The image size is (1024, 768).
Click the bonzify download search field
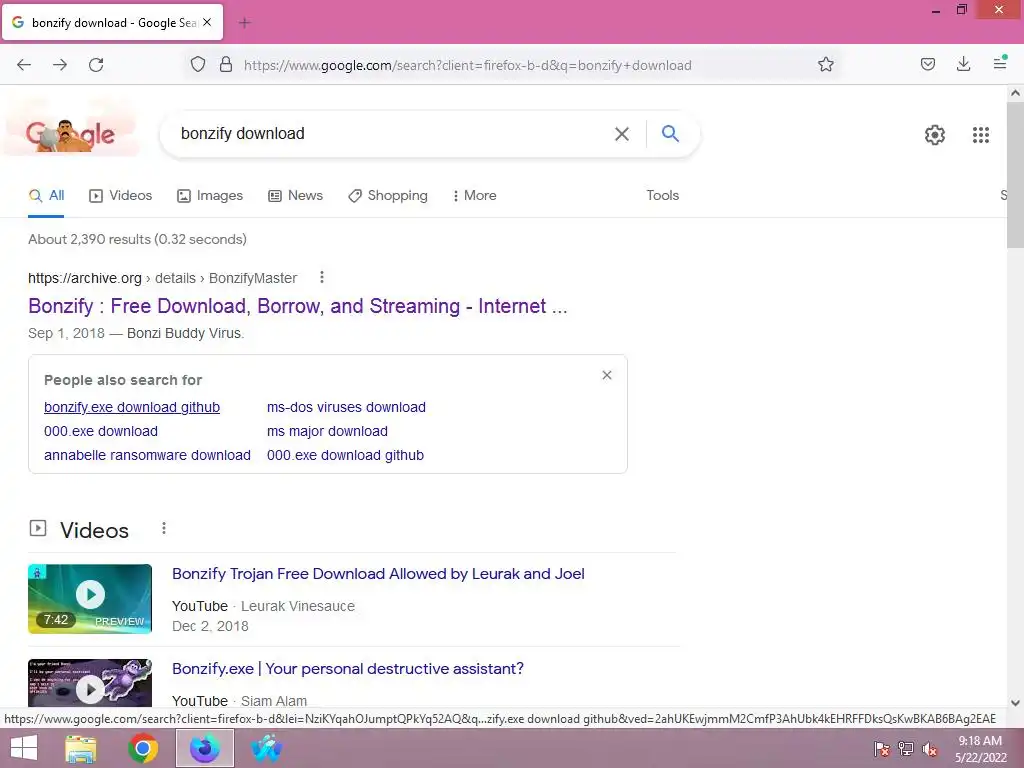tap(392, 134)
